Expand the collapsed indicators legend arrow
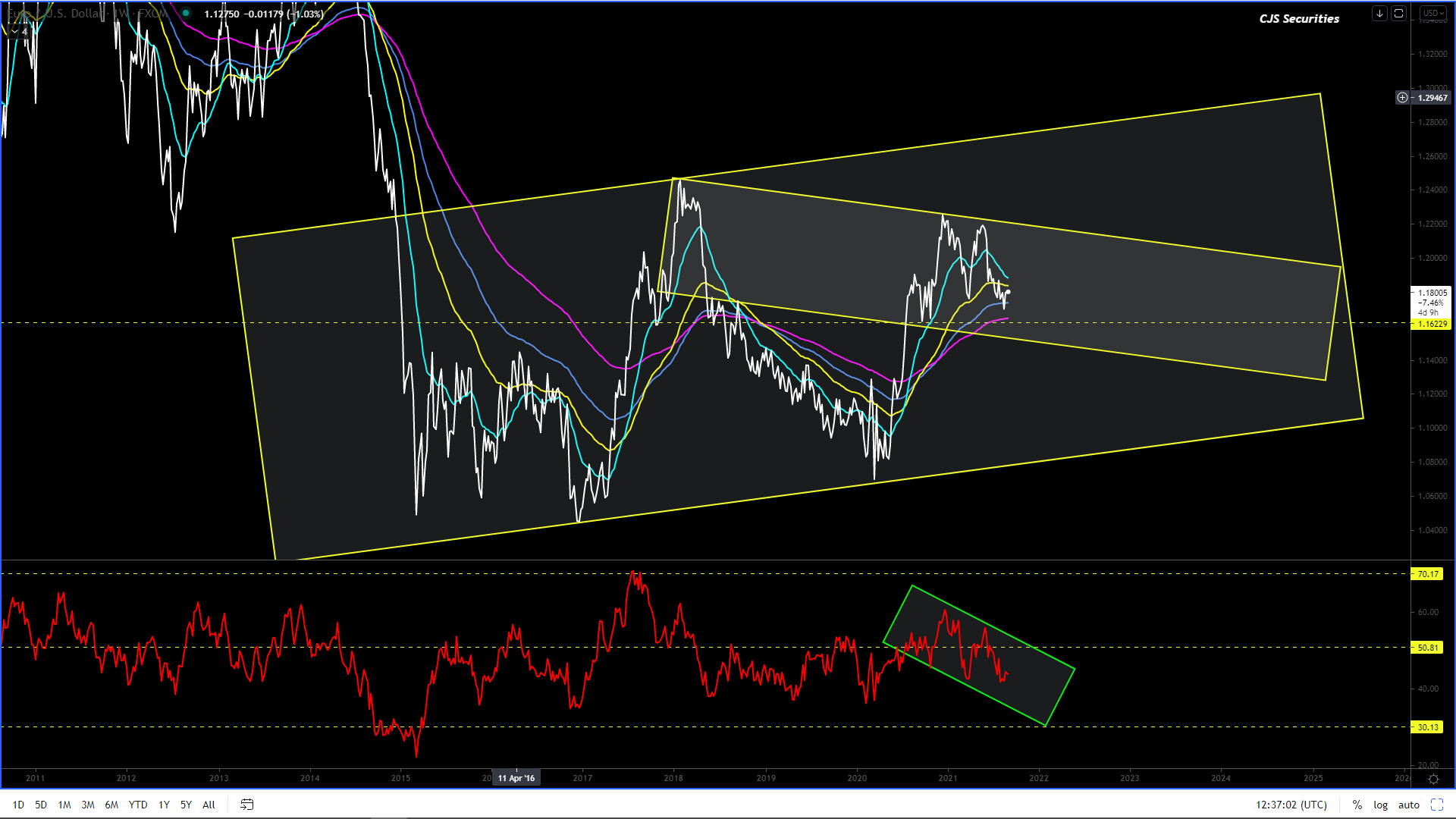 (x=14, y=31)
